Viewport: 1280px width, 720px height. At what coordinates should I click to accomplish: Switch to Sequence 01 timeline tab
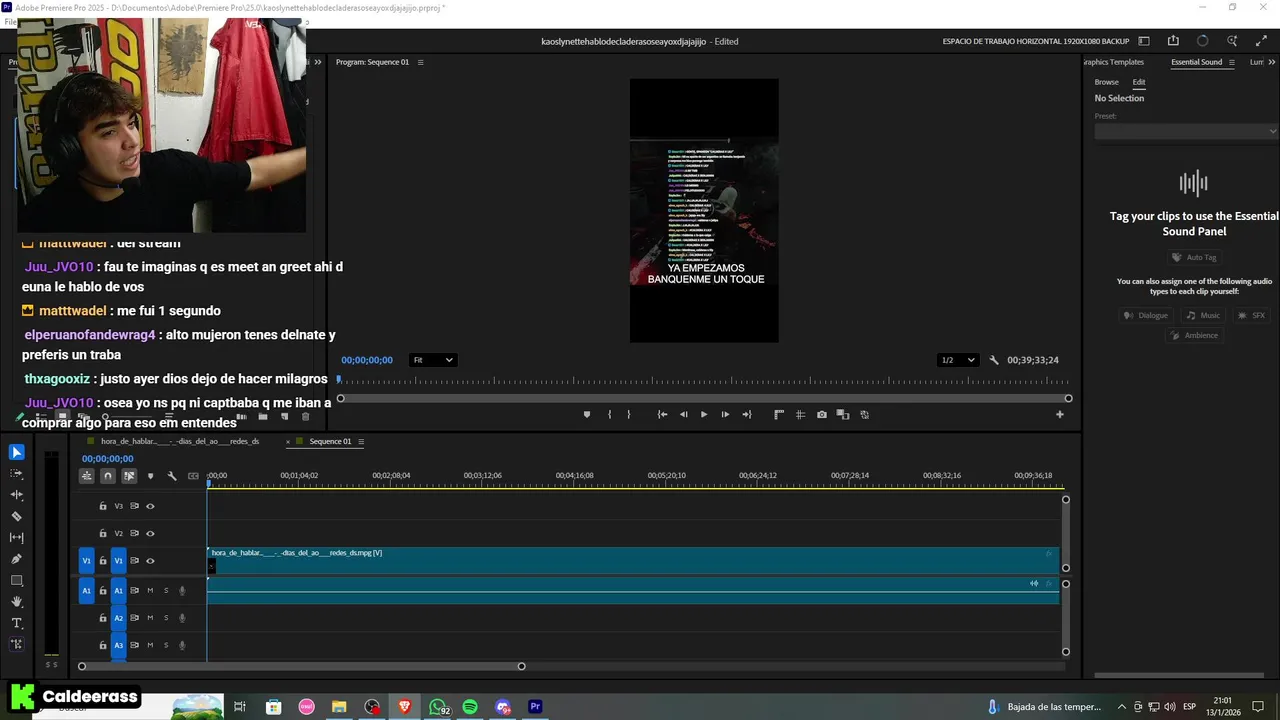[330, 441]
